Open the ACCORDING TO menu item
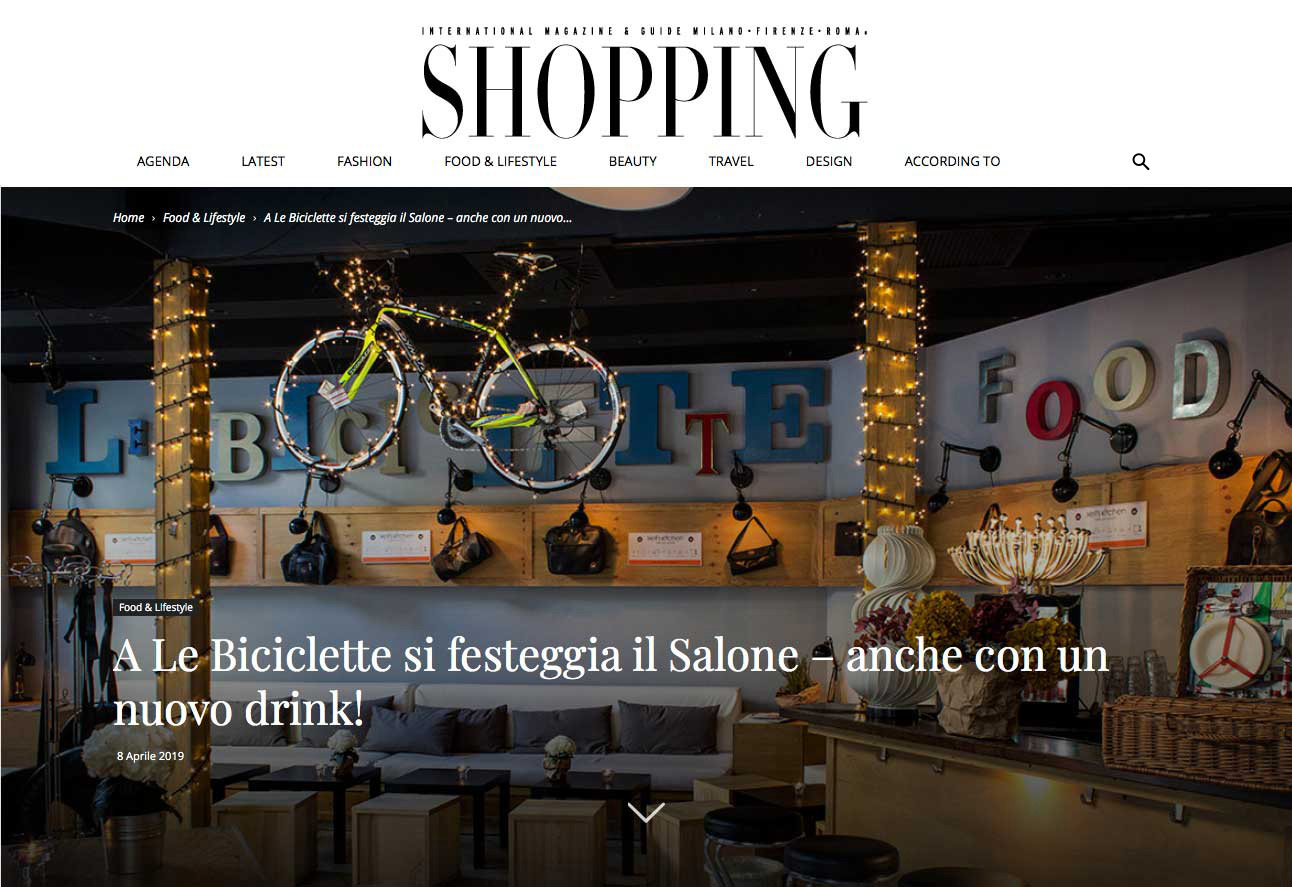Image resolution: width=1292 pixels, height=887 pixels. coord(952,161)
